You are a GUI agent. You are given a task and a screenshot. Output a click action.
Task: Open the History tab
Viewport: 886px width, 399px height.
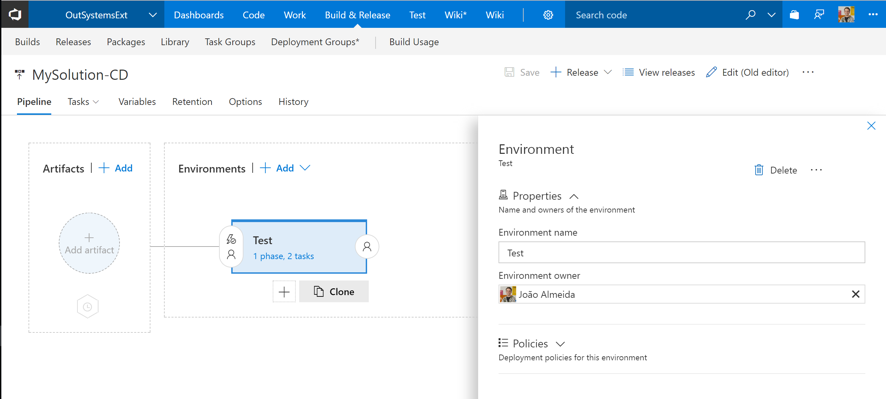click(x=293, y=102)
